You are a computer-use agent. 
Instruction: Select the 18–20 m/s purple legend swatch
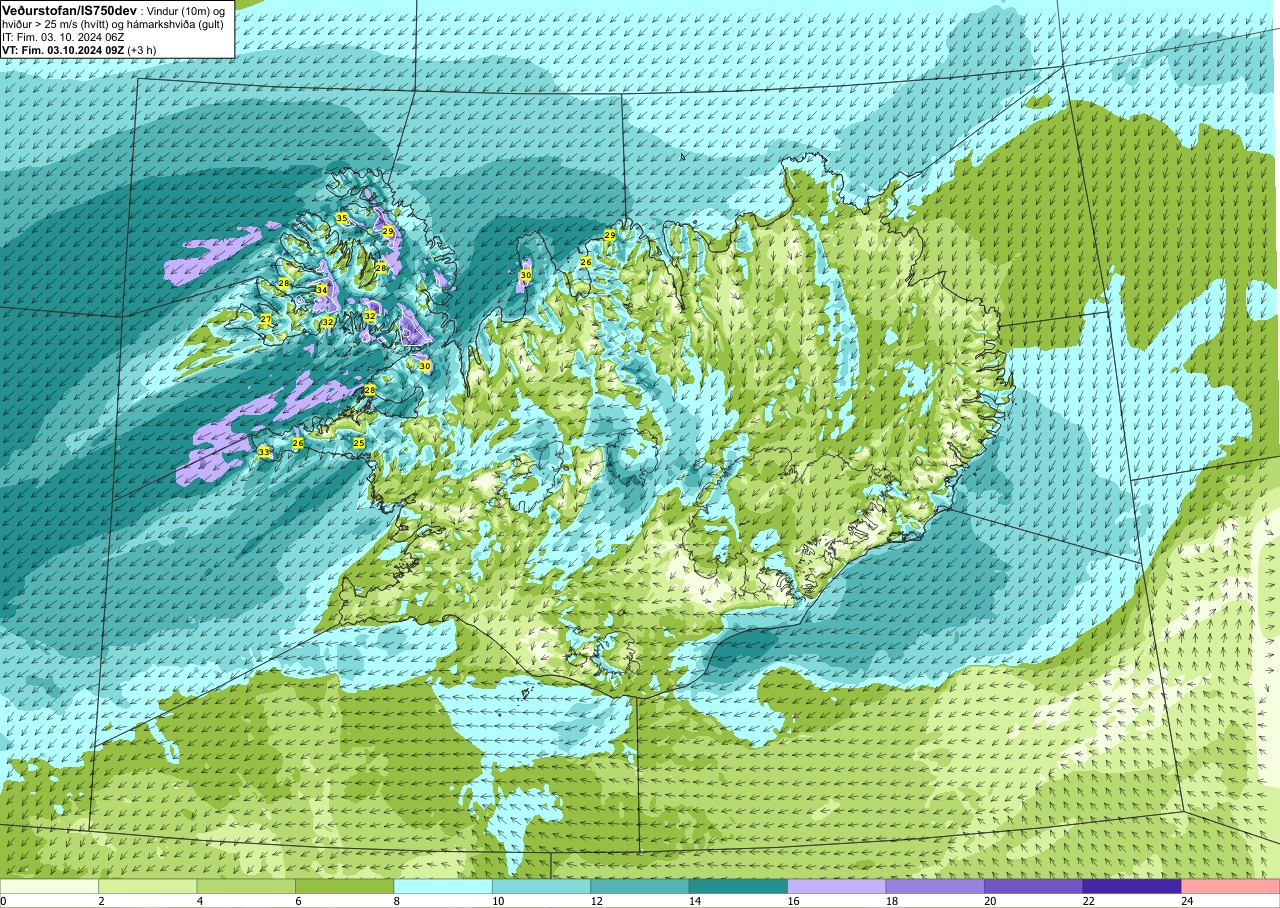(x=935, y=886)
